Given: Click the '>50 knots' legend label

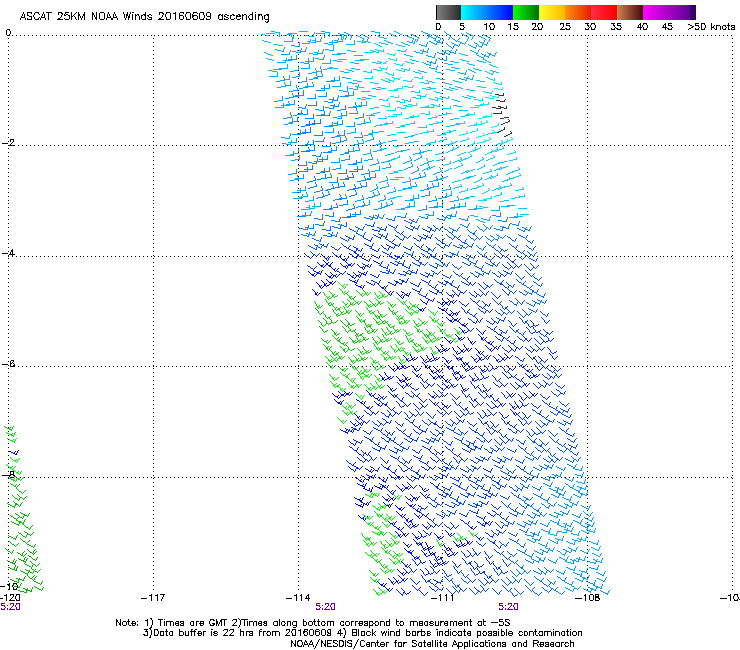Looking at the screenshot, I should (x=711, y=27).
